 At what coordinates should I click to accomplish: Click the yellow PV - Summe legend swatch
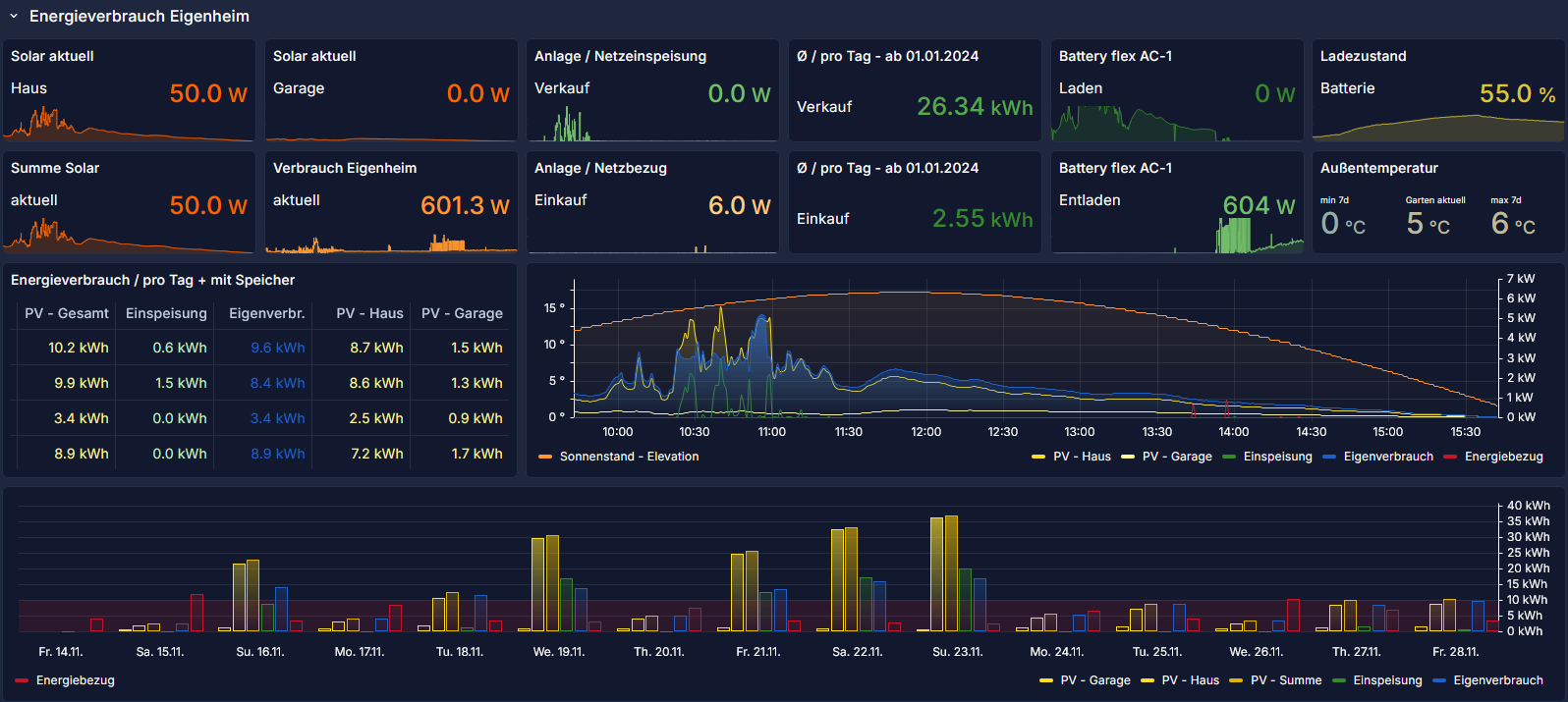point(1236,681)
